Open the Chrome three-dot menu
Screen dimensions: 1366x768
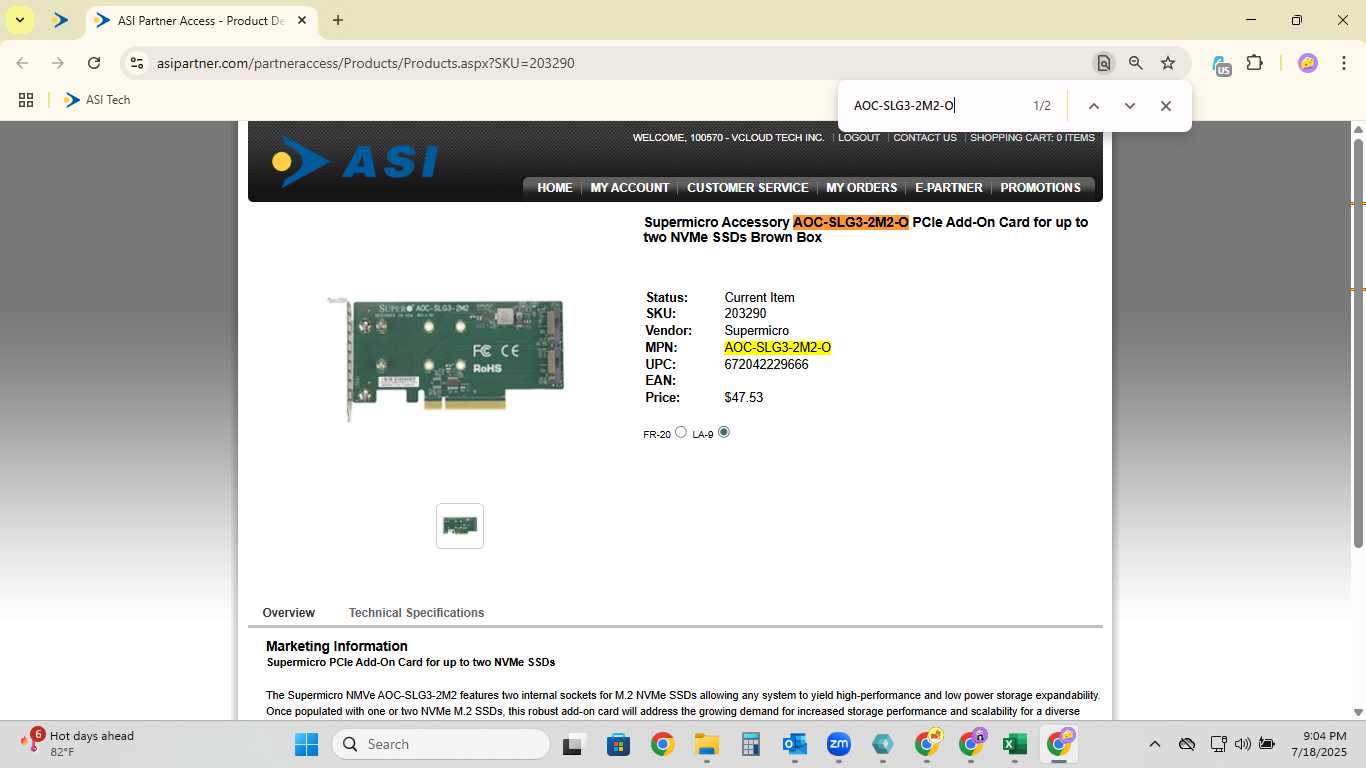pyautogui.click(x=1343, y=63)
